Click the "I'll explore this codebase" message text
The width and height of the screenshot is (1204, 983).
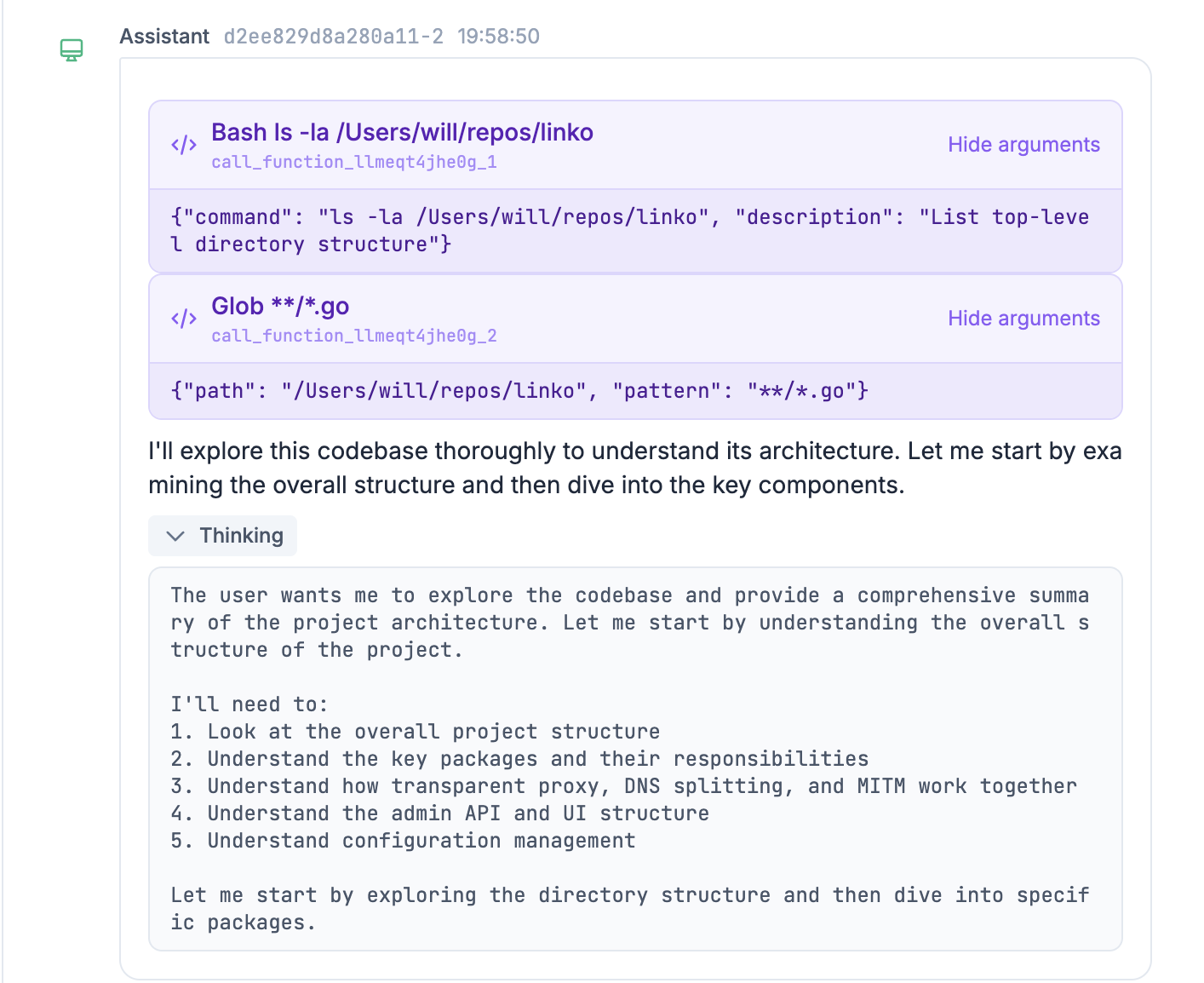click(x=634, y=468)
